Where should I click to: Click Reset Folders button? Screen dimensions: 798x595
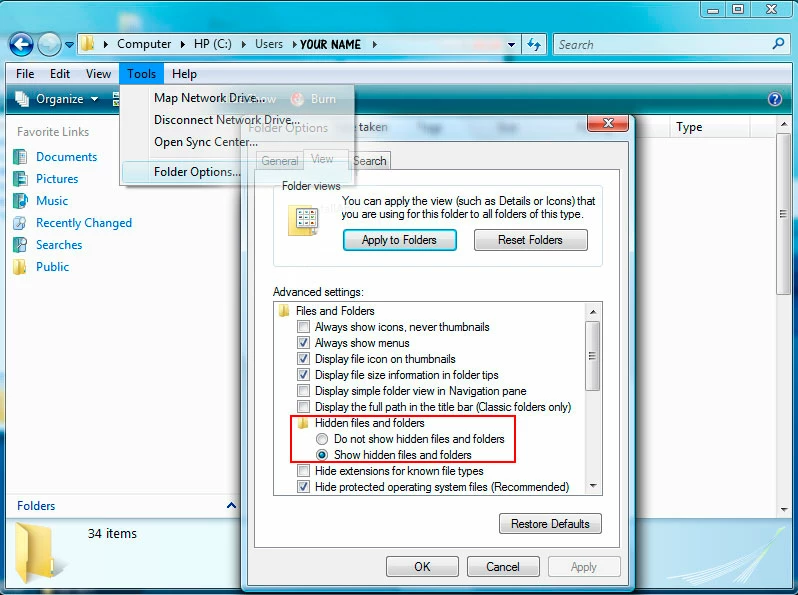pos(530,240)
